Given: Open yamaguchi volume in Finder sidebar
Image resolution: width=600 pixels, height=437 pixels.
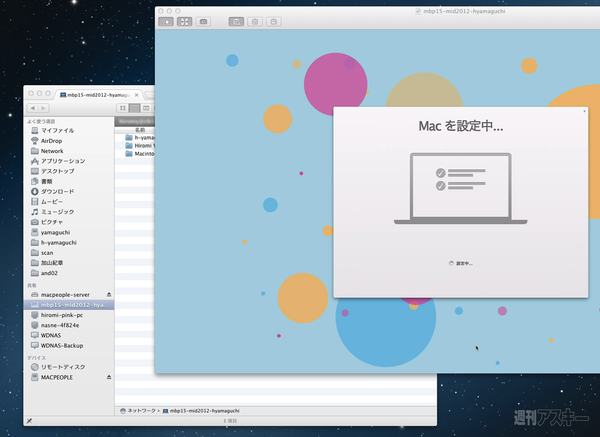Looking at the screenshot, I should point(55,232).
